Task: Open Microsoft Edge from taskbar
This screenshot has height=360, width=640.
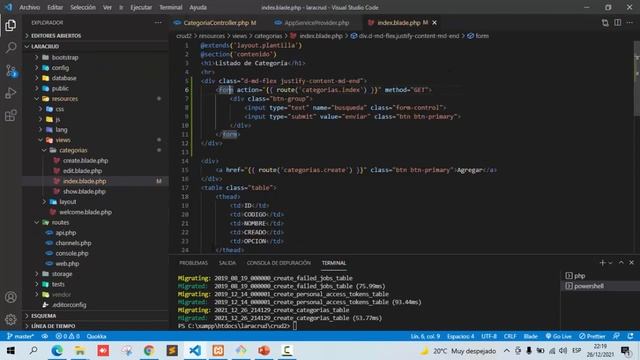Action: tap(57, 351)
